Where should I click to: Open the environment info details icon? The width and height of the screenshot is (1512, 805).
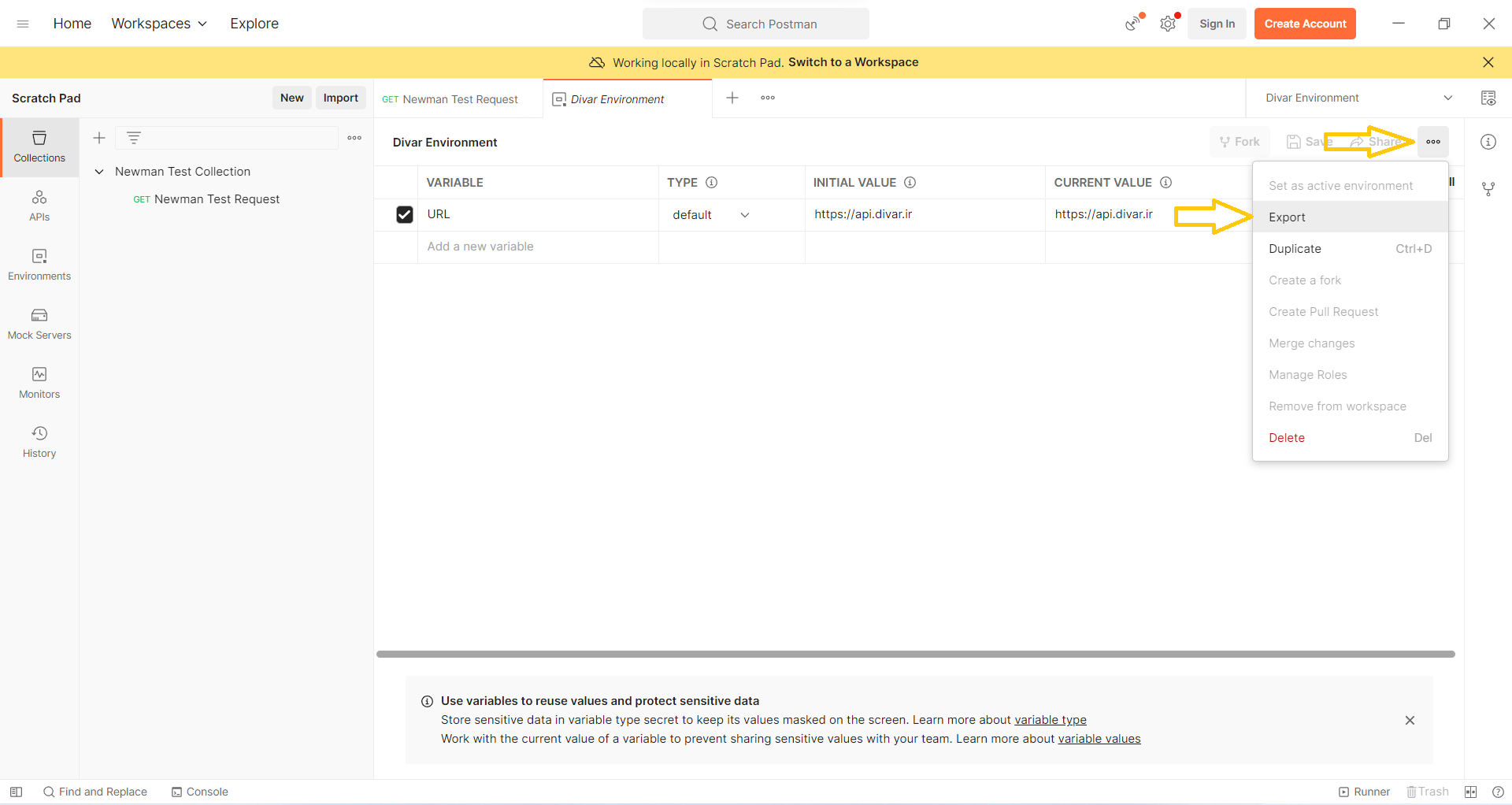click(1488, 142)
